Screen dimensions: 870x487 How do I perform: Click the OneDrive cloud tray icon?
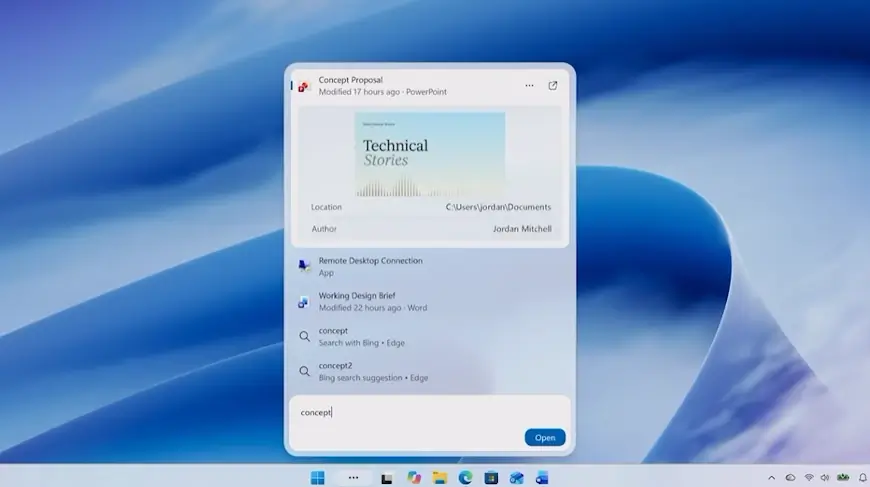tap(790, 478)
